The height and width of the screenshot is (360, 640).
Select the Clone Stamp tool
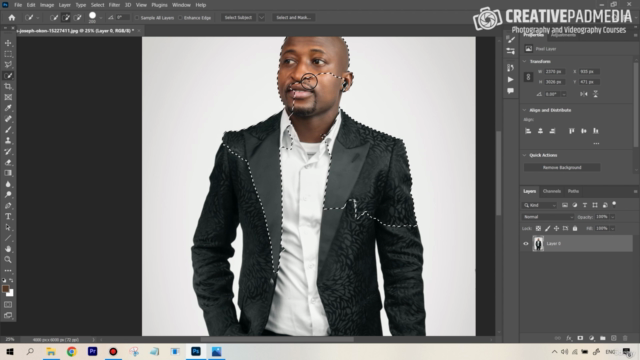tap(8, 140)
